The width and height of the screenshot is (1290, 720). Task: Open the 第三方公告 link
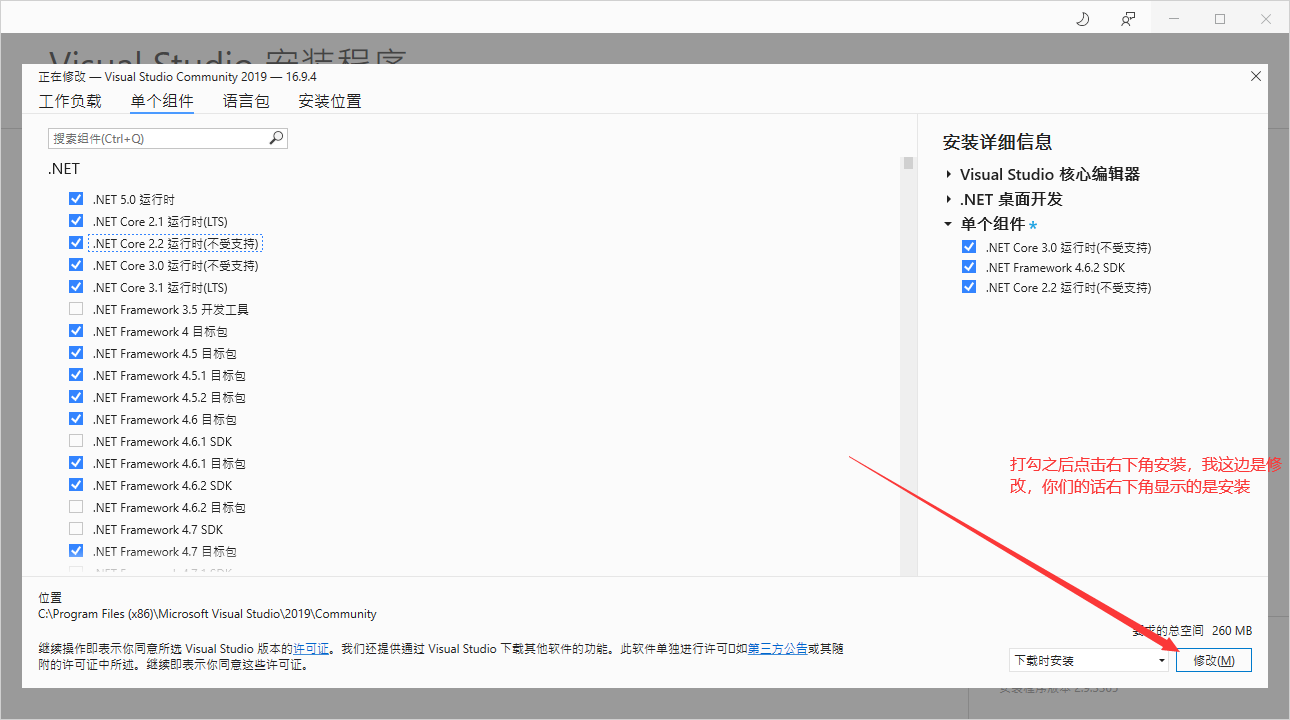coord(778,649)
